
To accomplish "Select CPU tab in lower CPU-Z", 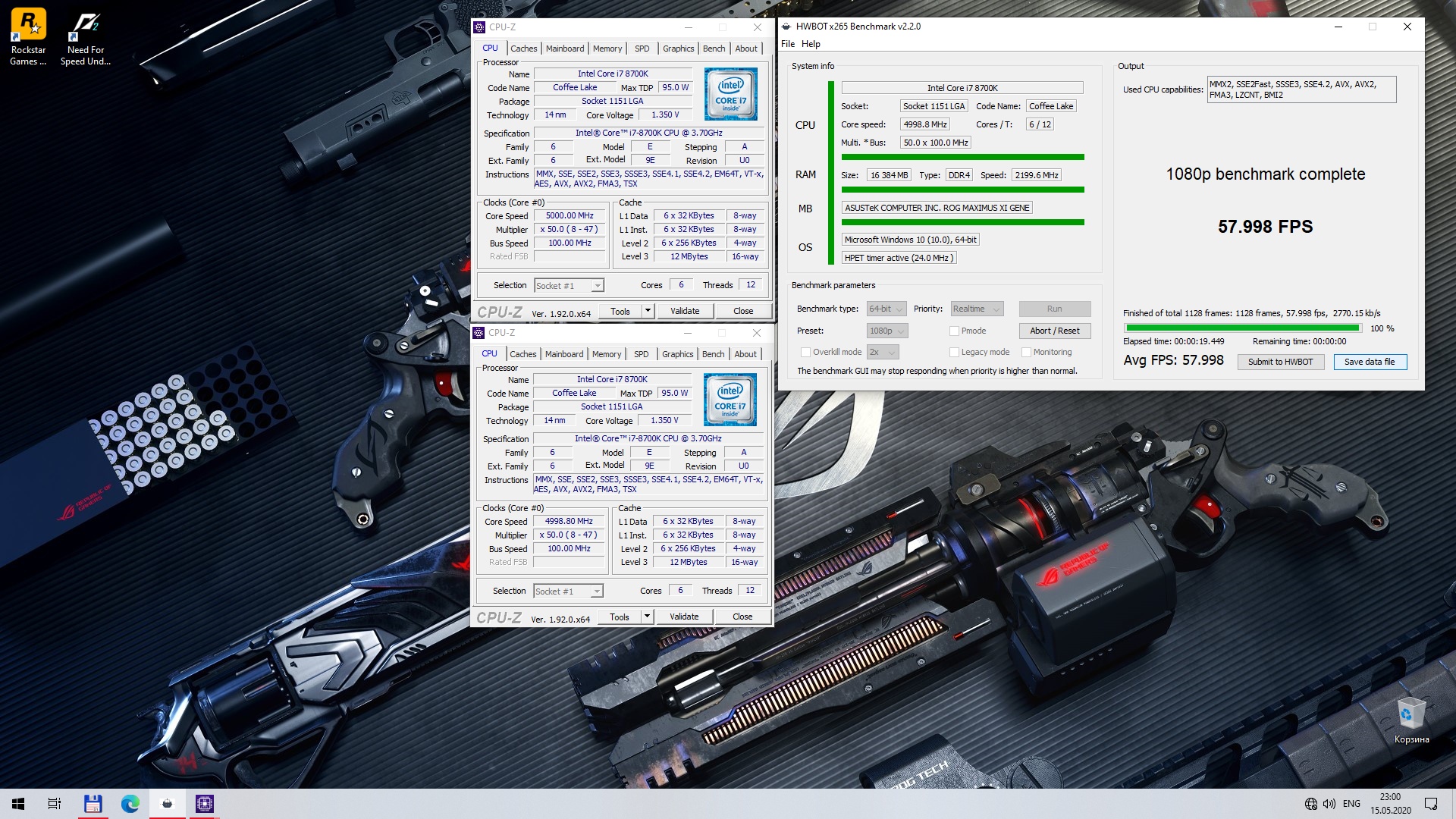I will pyautogui.click(x=489, y=354).
